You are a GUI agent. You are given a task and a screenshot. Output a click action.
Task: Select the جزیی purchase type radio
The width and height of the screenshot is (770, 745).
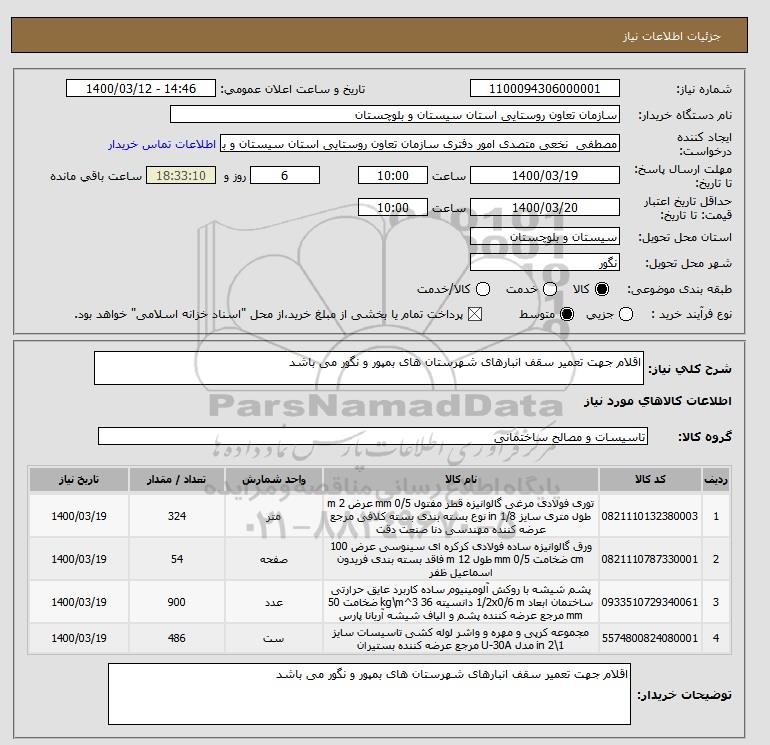pos(626,314)
